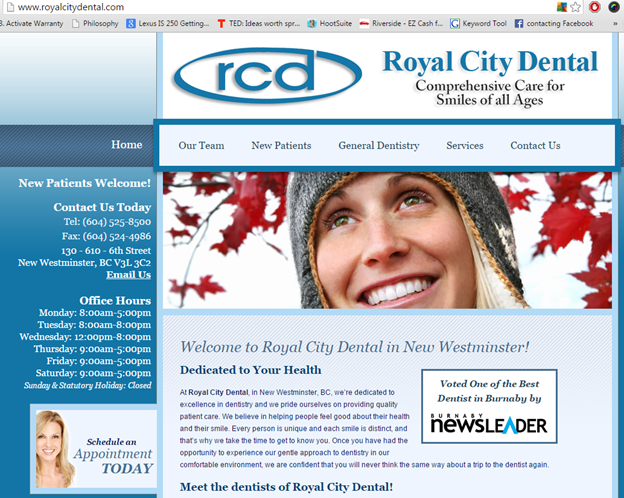This screenshot has height=498, width=624.
Task: Click the dark round extension icon
Action: (613, 7)
